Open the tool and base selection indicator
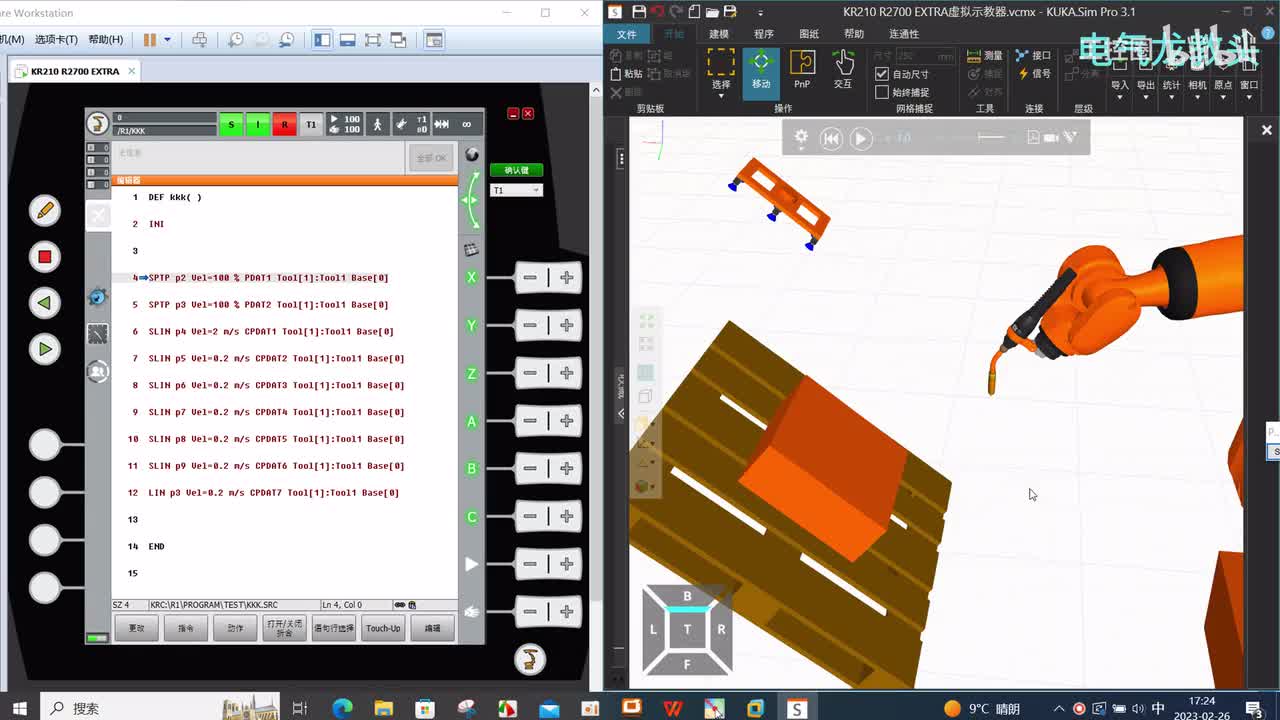The image size is (1280, 720). [x=410, y=125]
